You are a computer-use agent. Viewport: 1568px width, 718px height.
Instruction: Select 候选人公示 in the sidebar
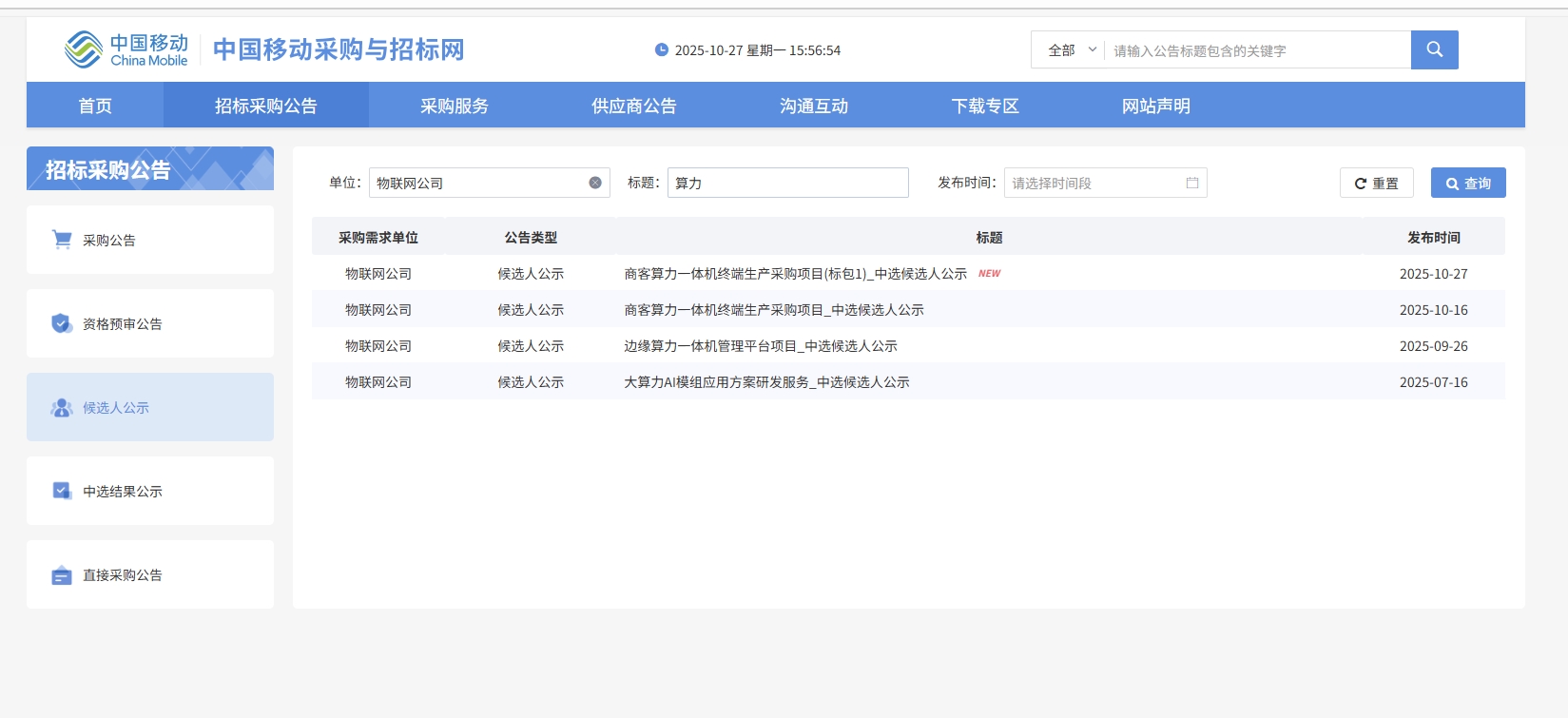116,408
